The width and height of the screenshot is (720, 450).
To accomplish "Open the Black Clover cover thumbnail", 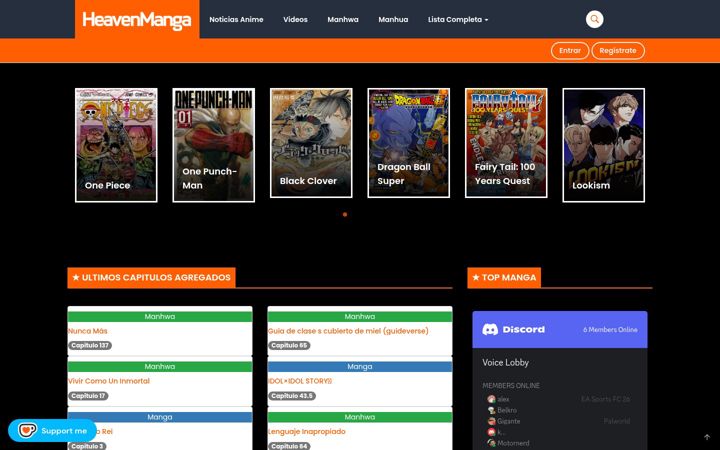I will click(x=311, y=143).
